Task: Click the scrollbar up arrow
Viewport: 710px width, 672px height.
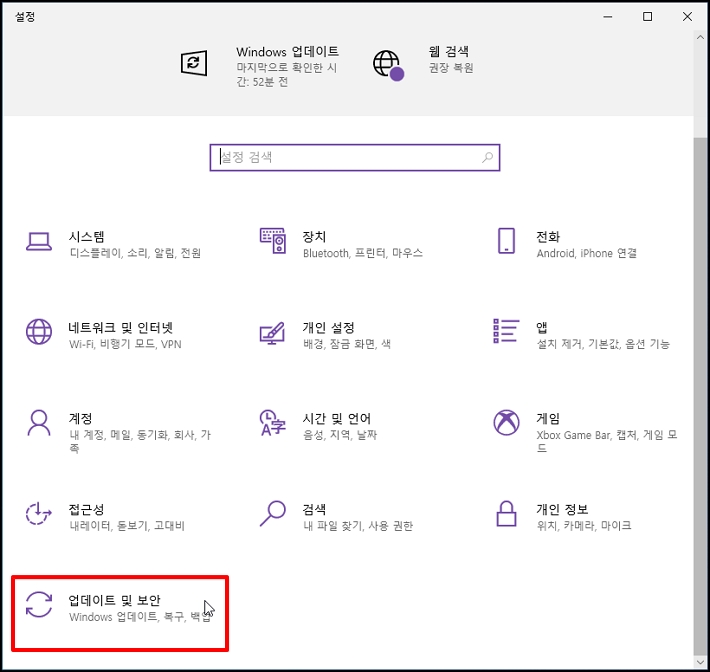Action: point(700,39)
